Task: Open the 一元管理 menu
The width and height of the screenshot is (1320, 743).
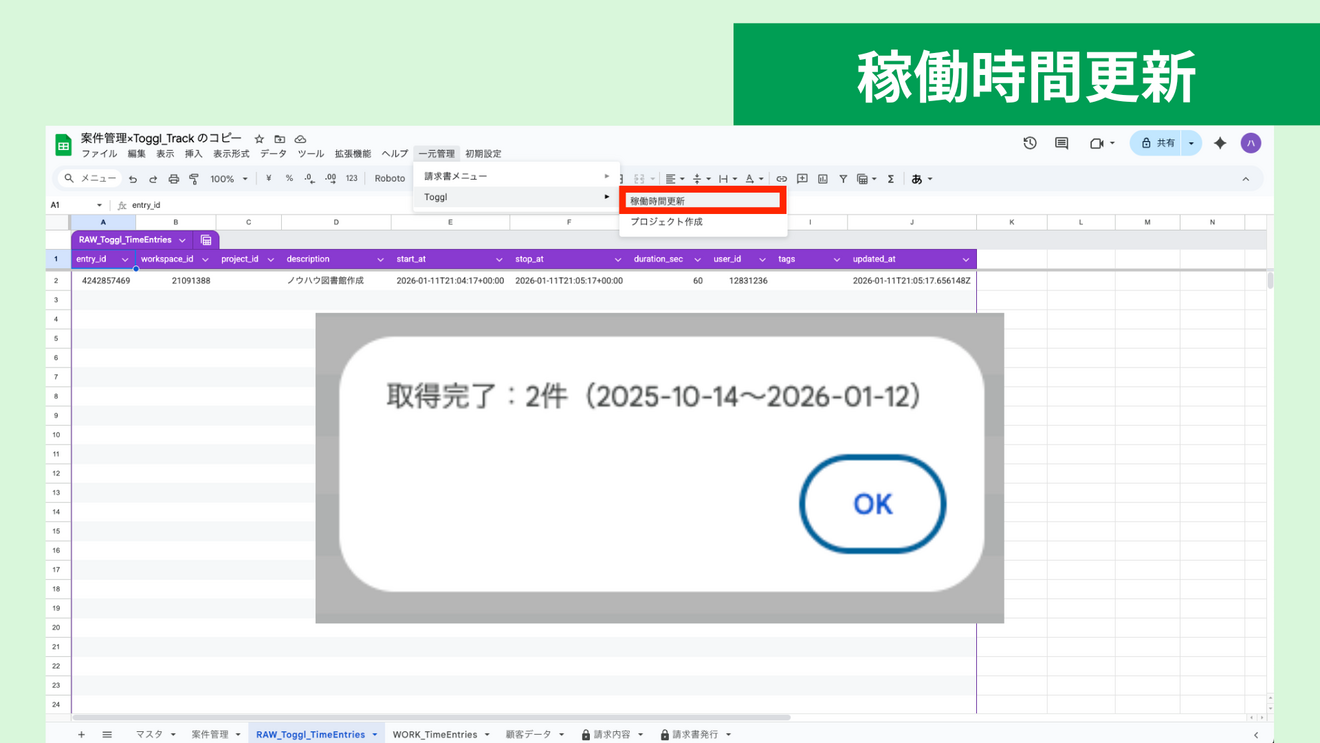Action: coord(436,154)
